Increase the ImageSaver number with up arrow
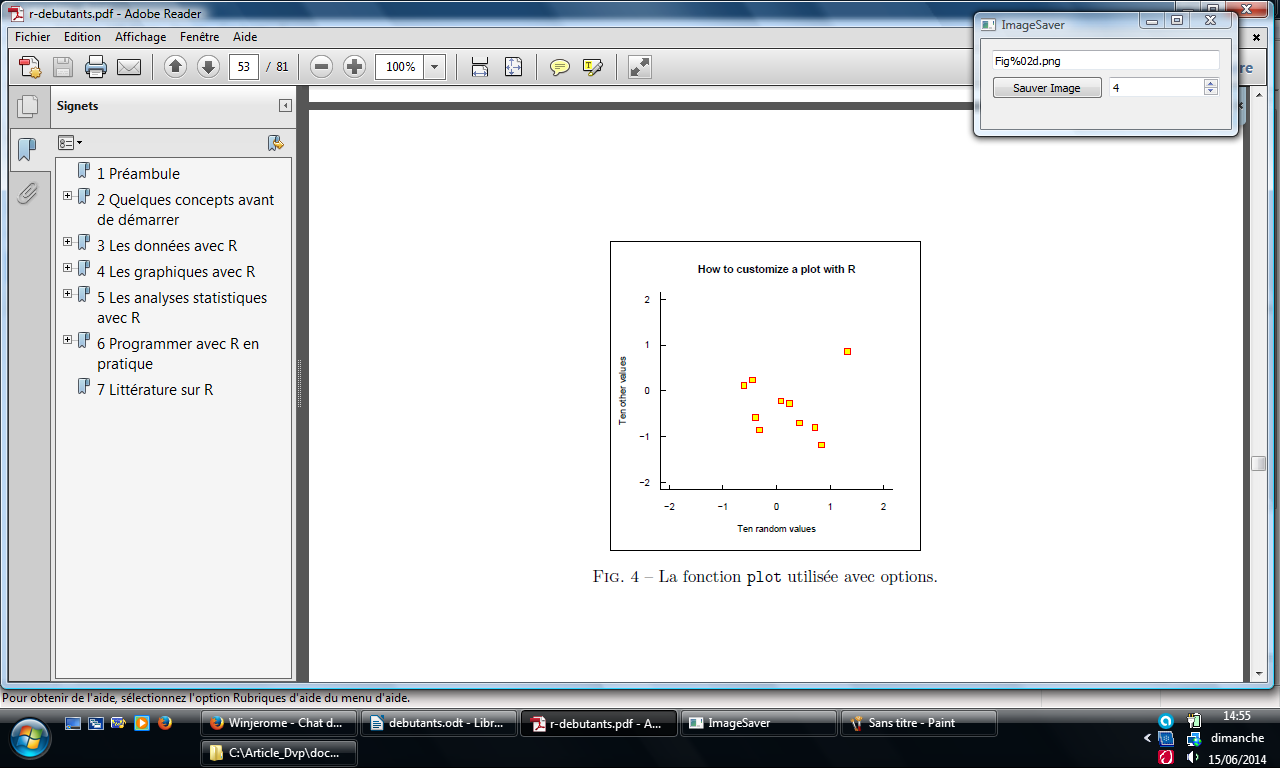1280x768 pixels. pyautogui.click(x=1211, y=83)
